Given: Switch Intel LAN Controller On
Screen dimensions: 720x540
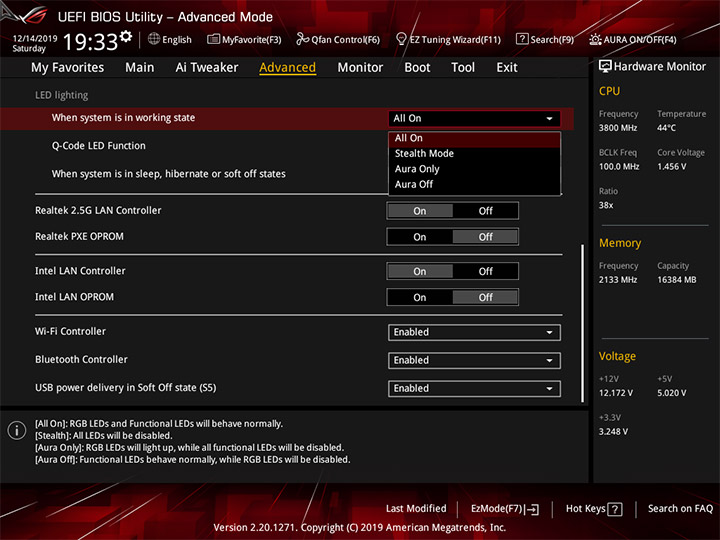Looking at the screenshot, I should pyautogui.click(x=420, y=271).
